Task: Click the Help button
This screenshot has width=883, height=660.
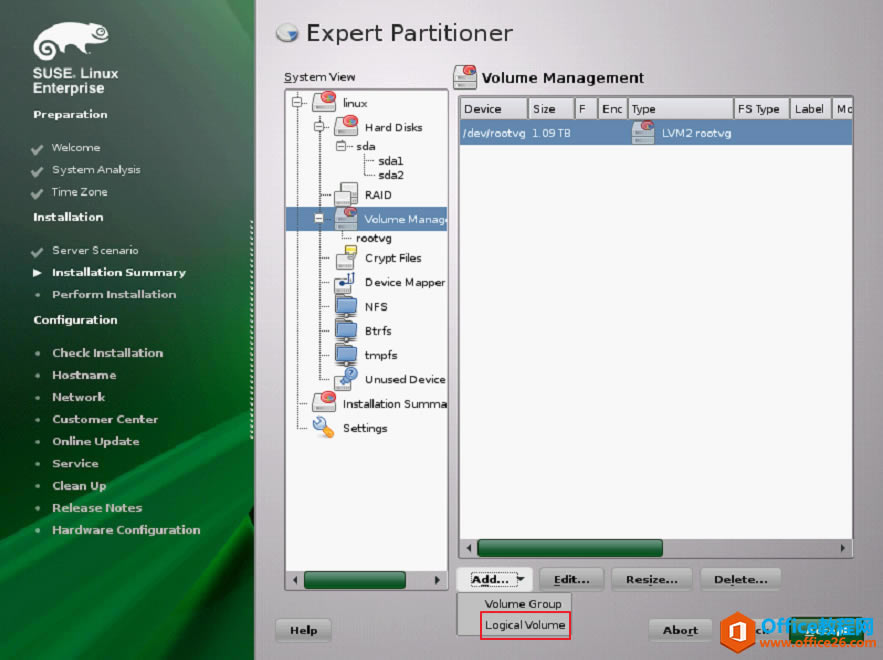Action: pyautogui.click(x=304, y=630)
